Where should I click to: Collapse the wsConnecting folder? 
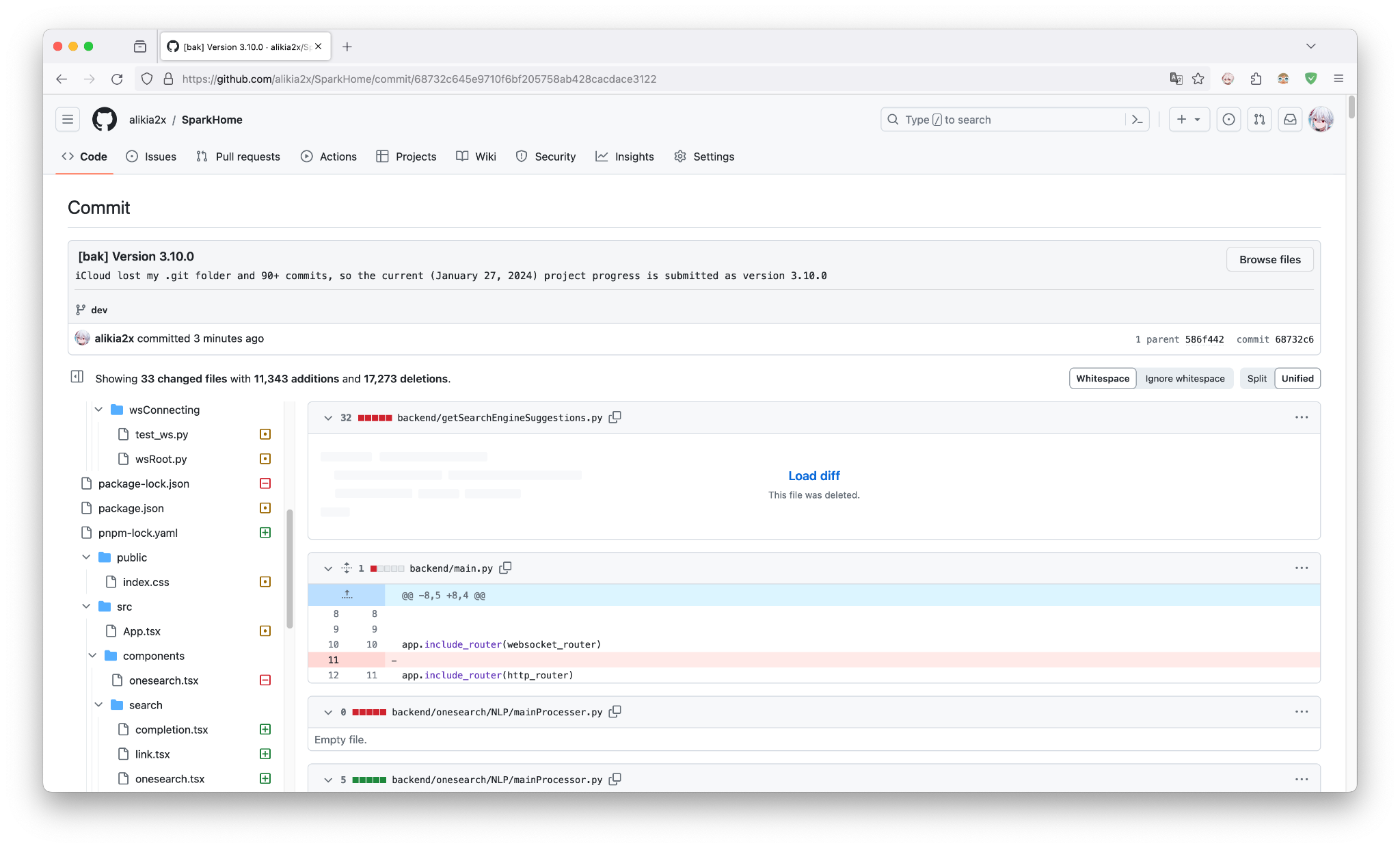[x=98, y=410]
